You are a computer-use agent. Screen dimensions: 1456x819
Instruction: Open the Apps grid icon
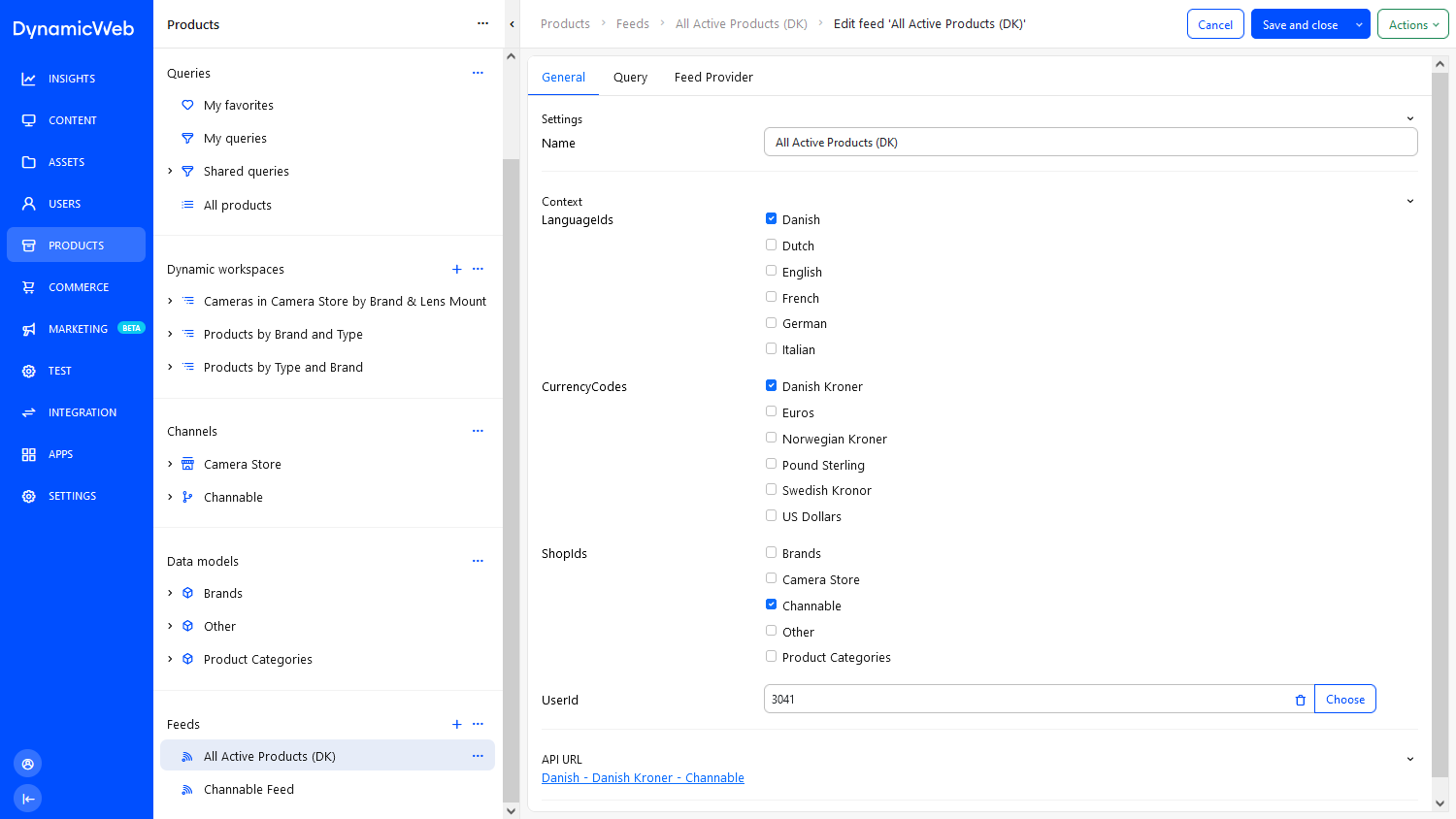tap(29, 454)
